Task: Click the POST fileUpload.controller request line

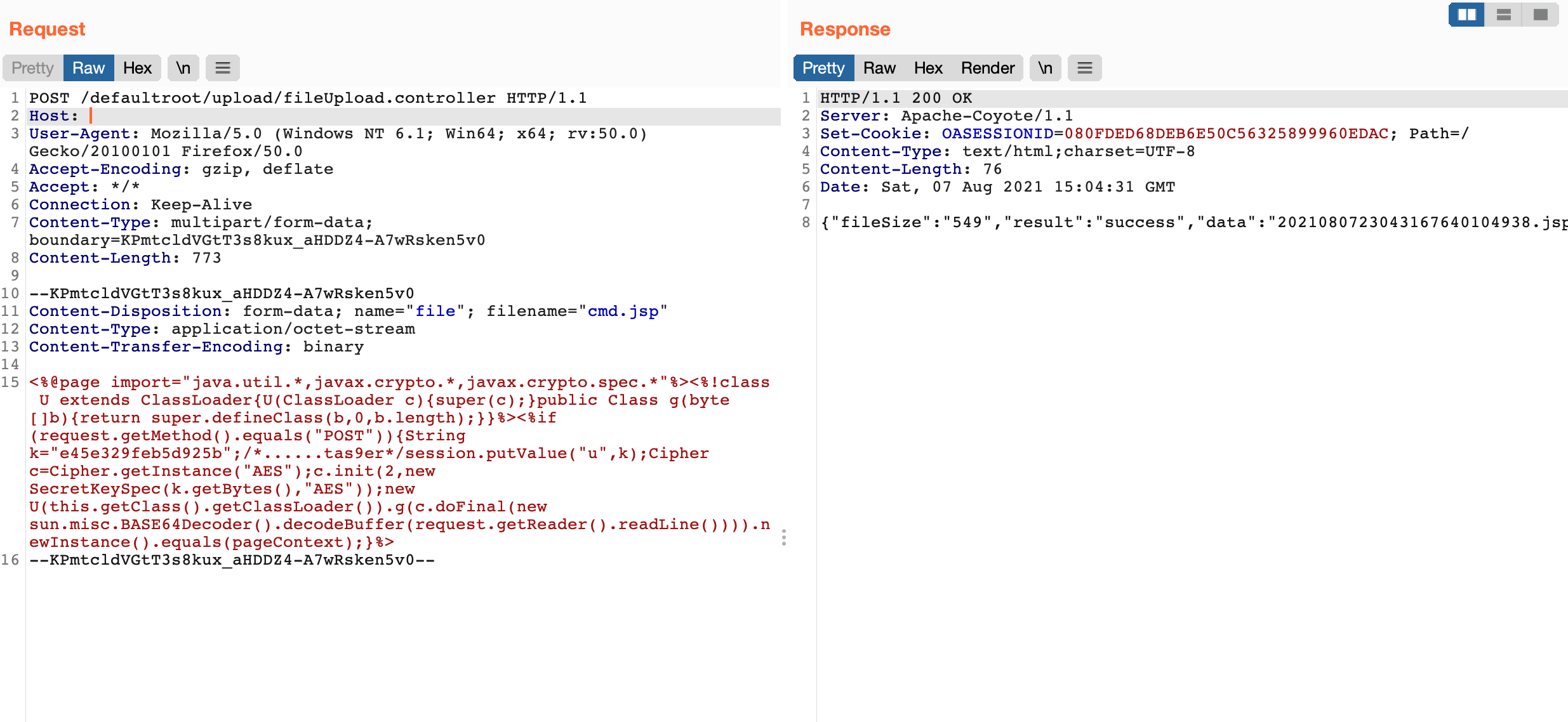Action: point(308,98)
